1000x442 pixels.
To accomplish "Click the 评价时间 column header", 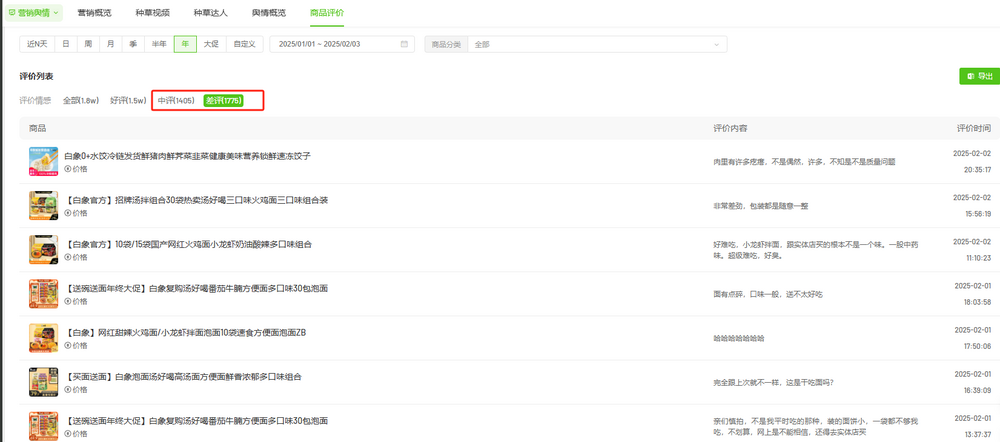I will pos(974,128).
